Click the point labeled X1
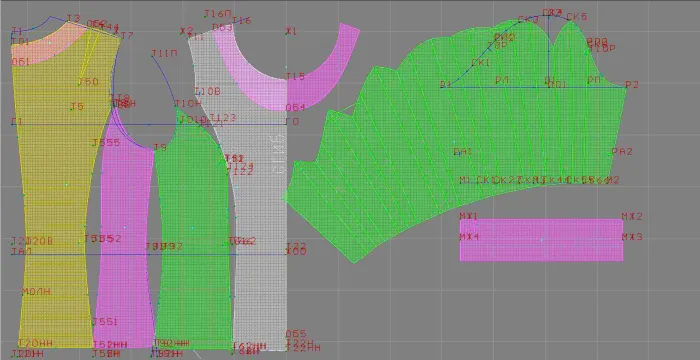This screenshot has height=360, width=700. pos(291,31)
